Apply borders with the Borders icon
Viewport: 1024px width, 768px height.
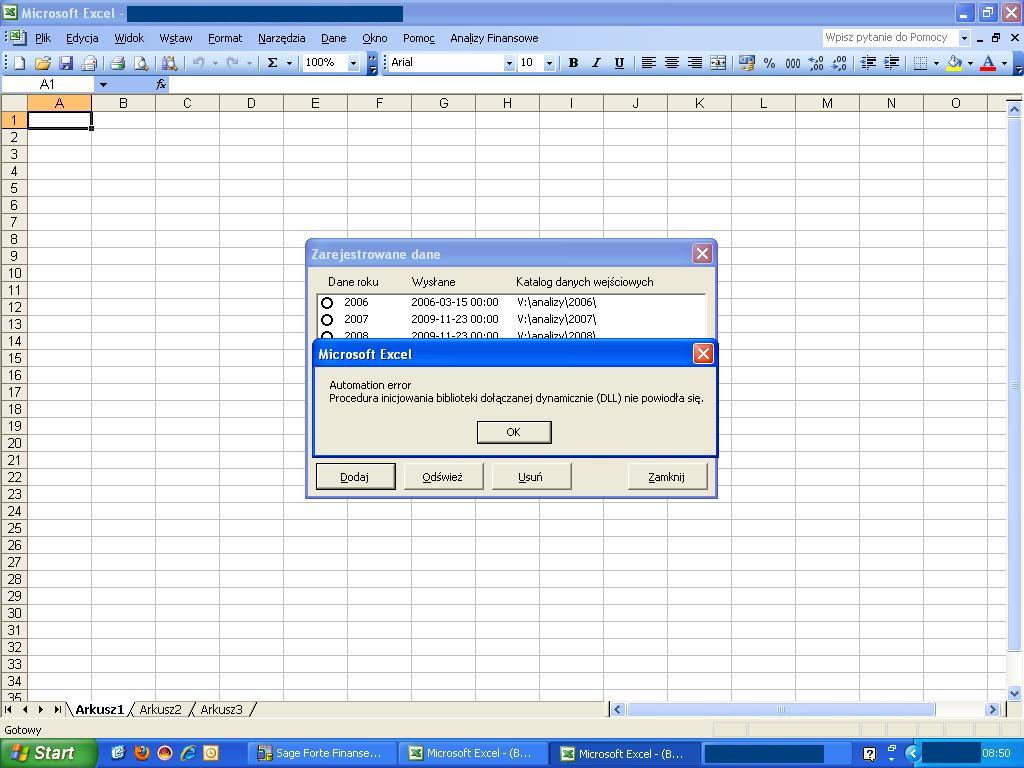[920, 63]
